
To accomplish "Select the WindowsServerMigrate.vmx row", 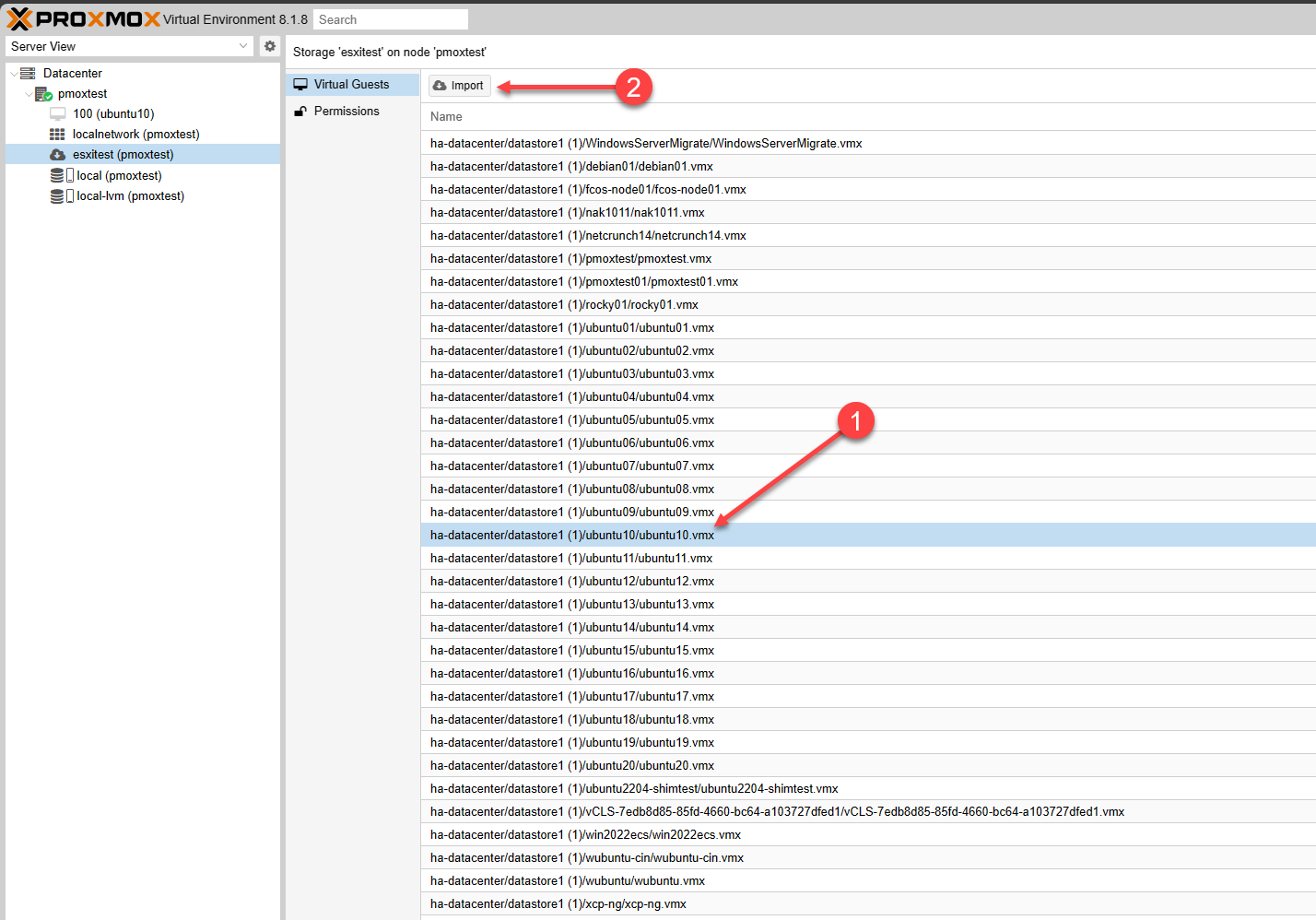I will tap(868, 143).
